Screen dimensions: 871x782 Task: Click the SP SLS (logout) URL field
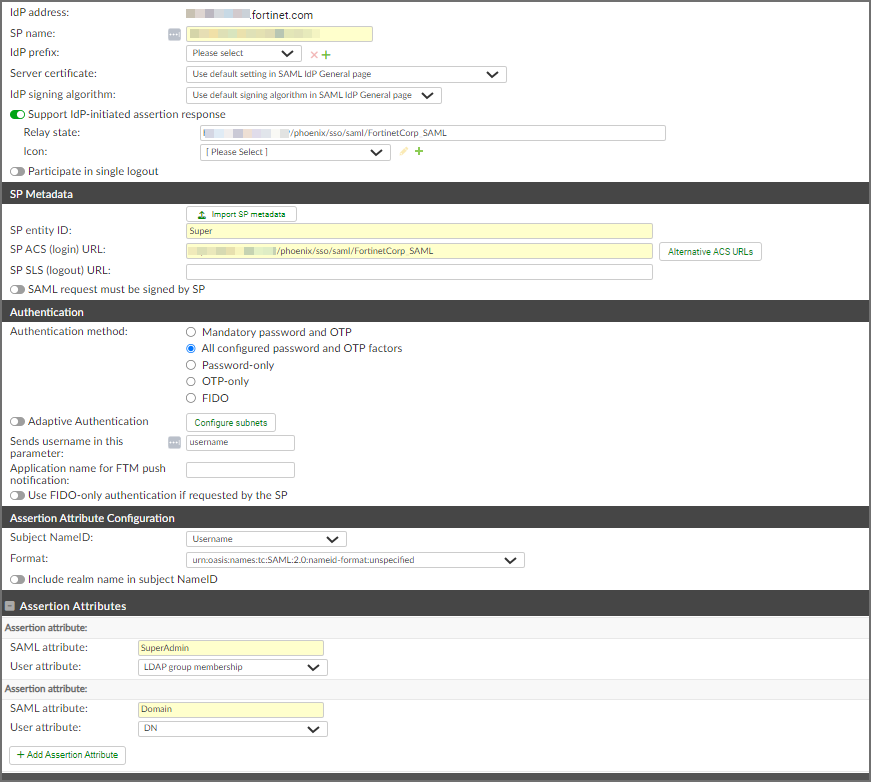click(419, 271)
